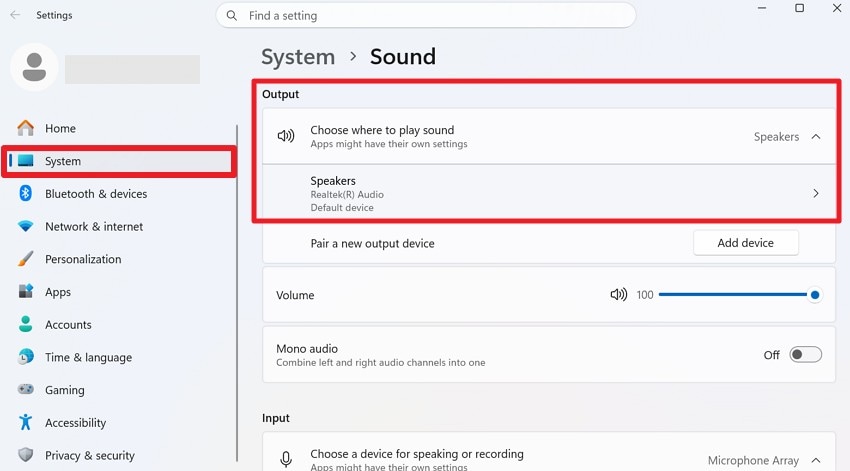The width and height of the screenshot is (850, 471).
Task: Click the Accounts person icon
Action: 25,324
